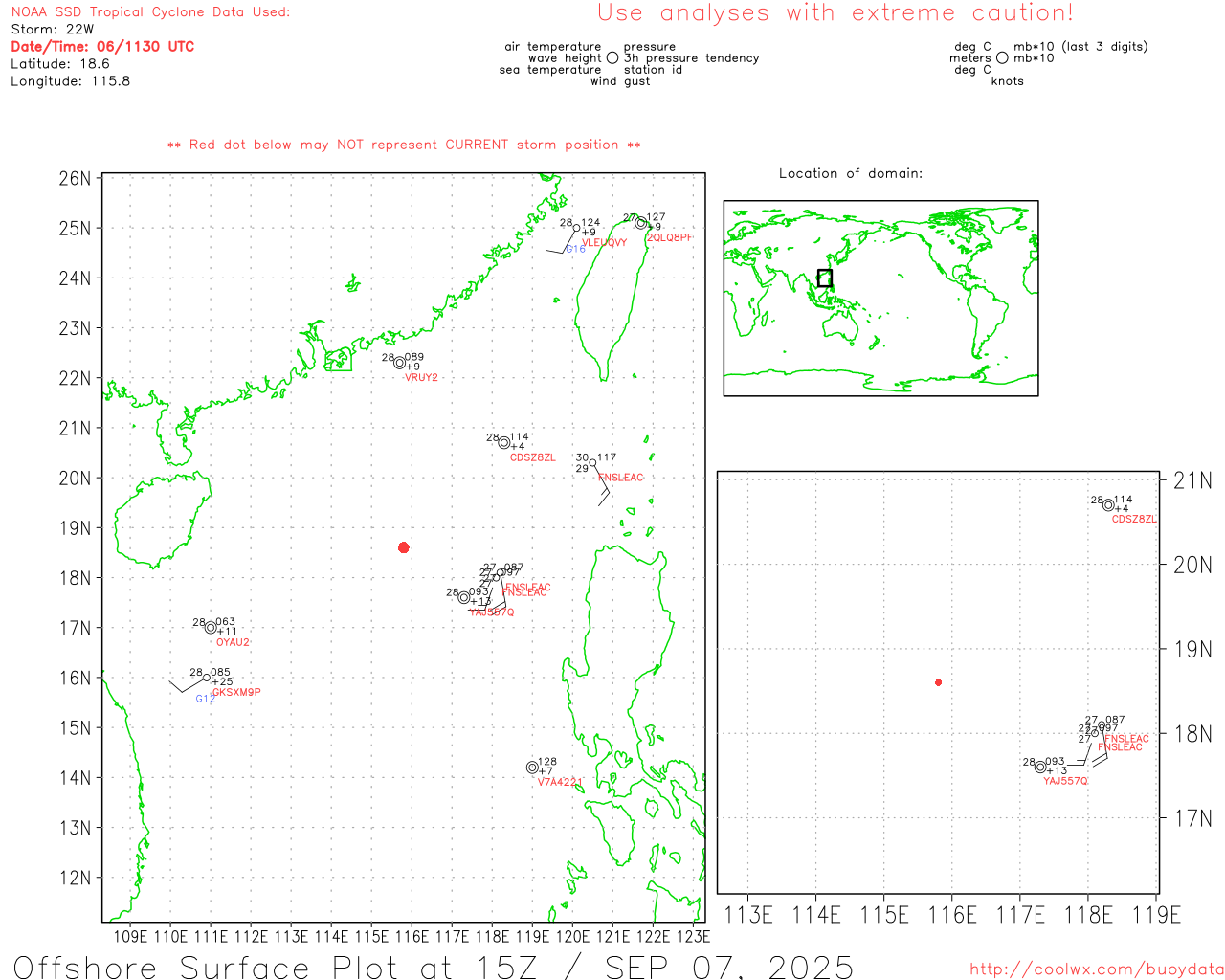Viewport: 1225px width, 980px height.
Task: Select station label VRUY2
Action: pyautogui.click(x=421, y=378)
